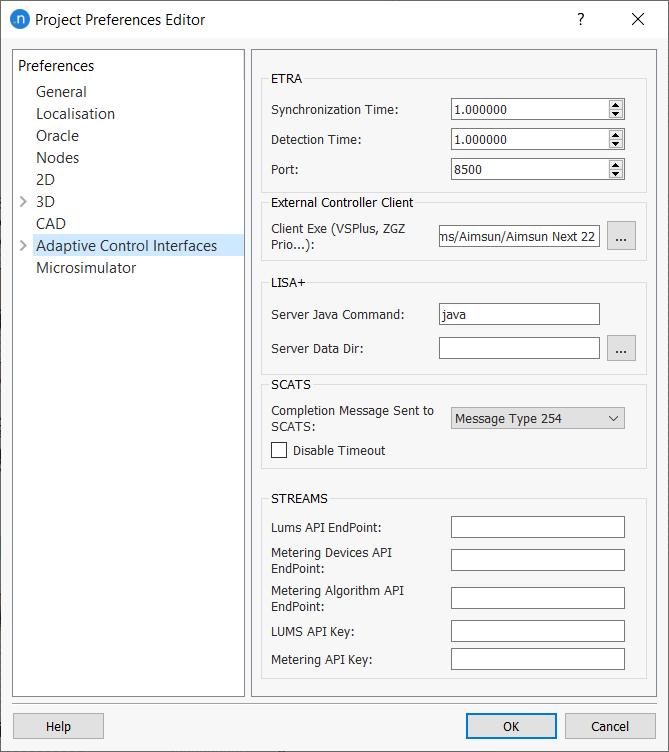Open Oracle preferences

(x=58, y=136)
